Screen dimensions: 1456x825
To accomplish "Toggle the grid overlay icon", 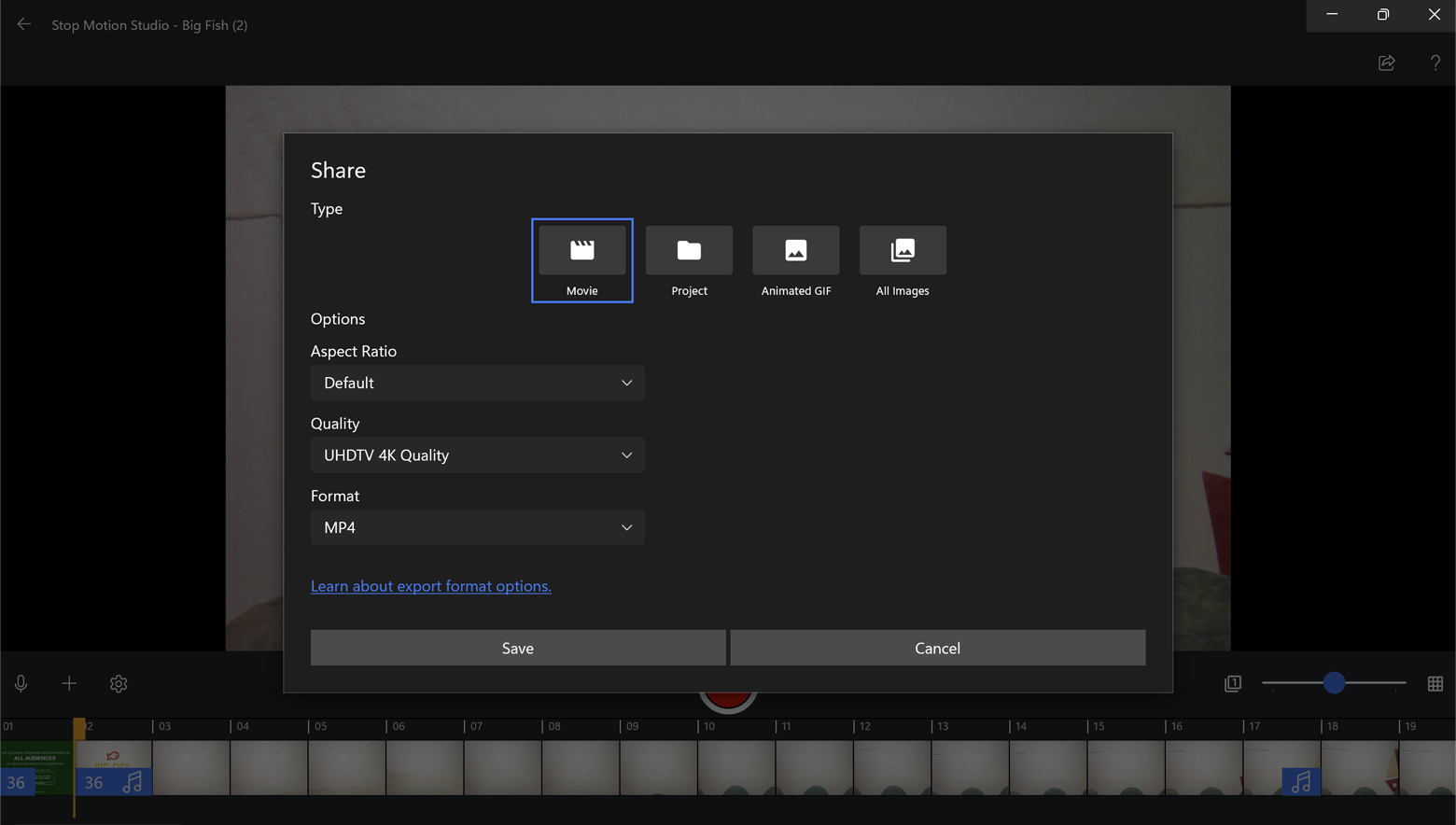I will tap(1435, 683).
